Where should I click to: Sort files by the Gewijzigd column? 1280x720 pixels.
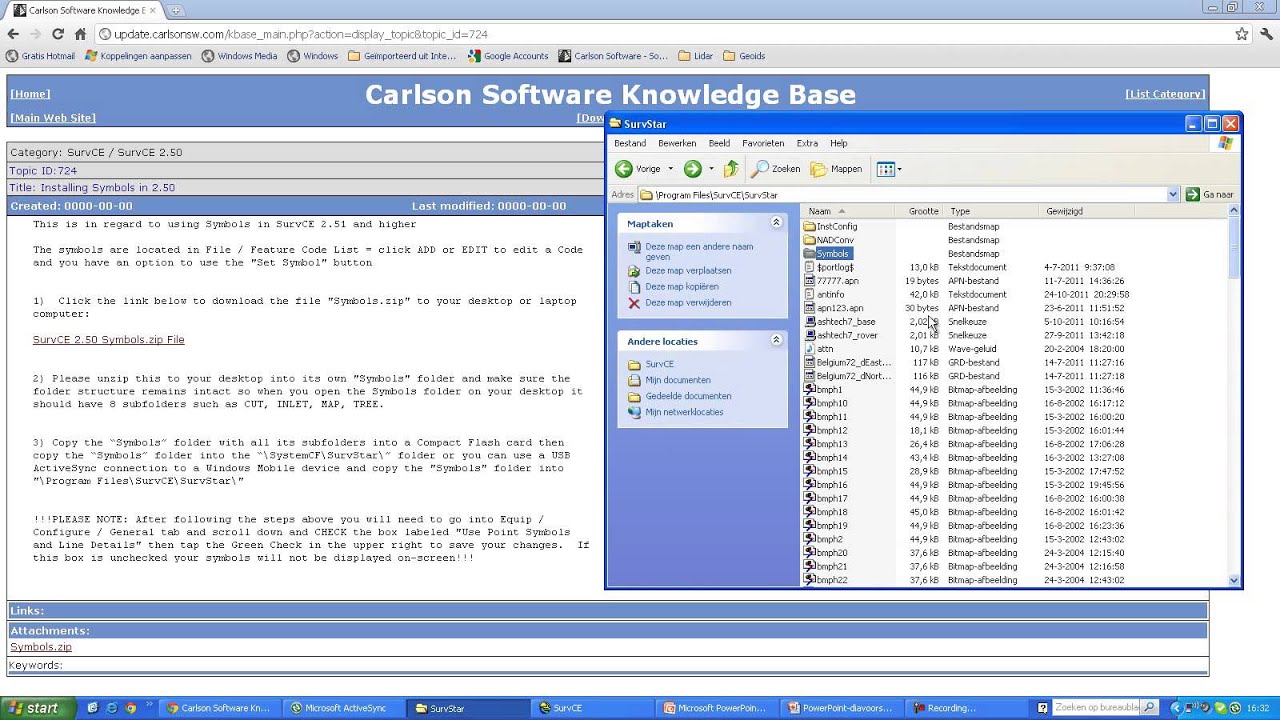click(x=1087, y=211)
